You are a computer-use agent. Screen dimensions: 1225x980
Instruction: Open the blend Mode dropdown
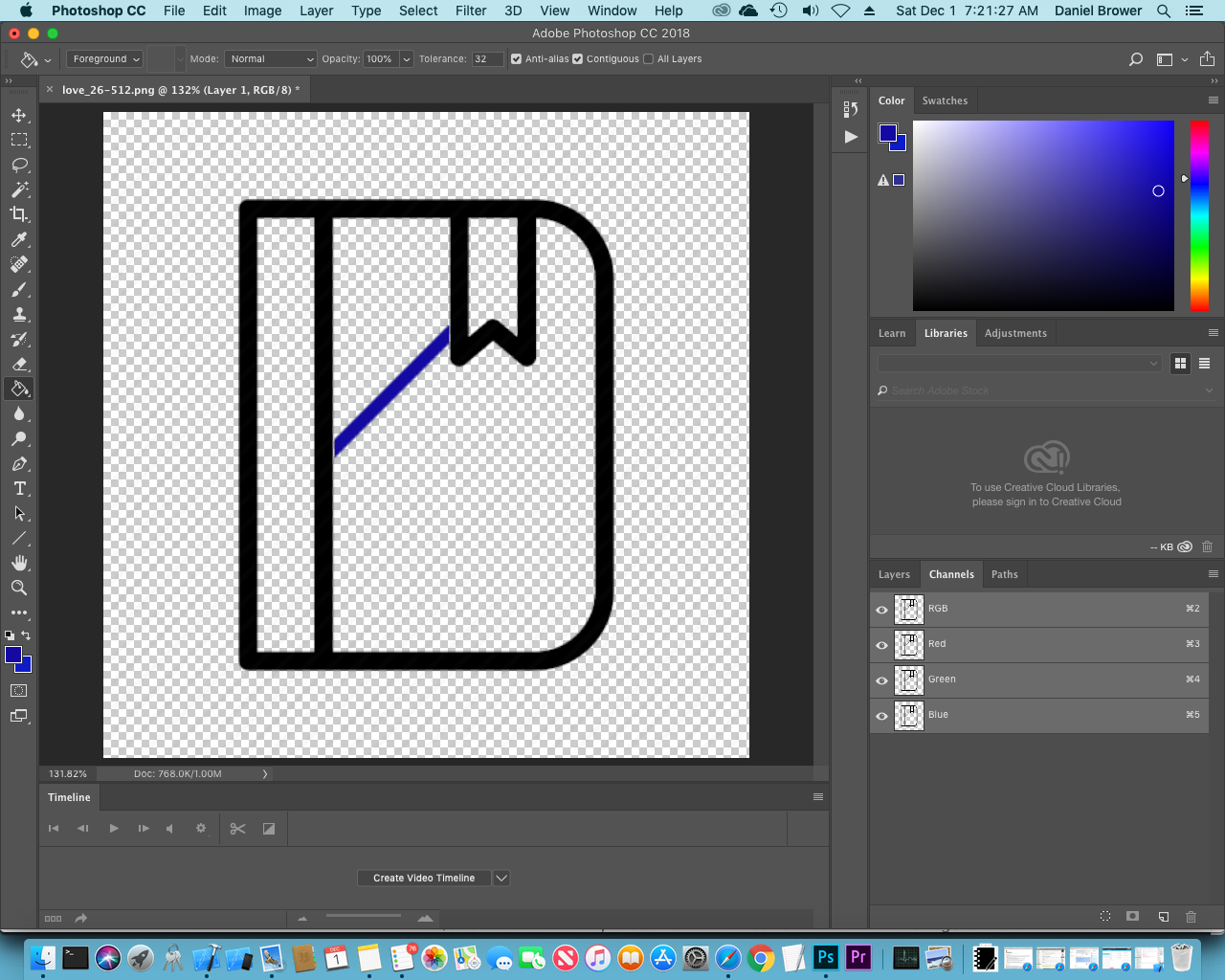tap(271, 58)
